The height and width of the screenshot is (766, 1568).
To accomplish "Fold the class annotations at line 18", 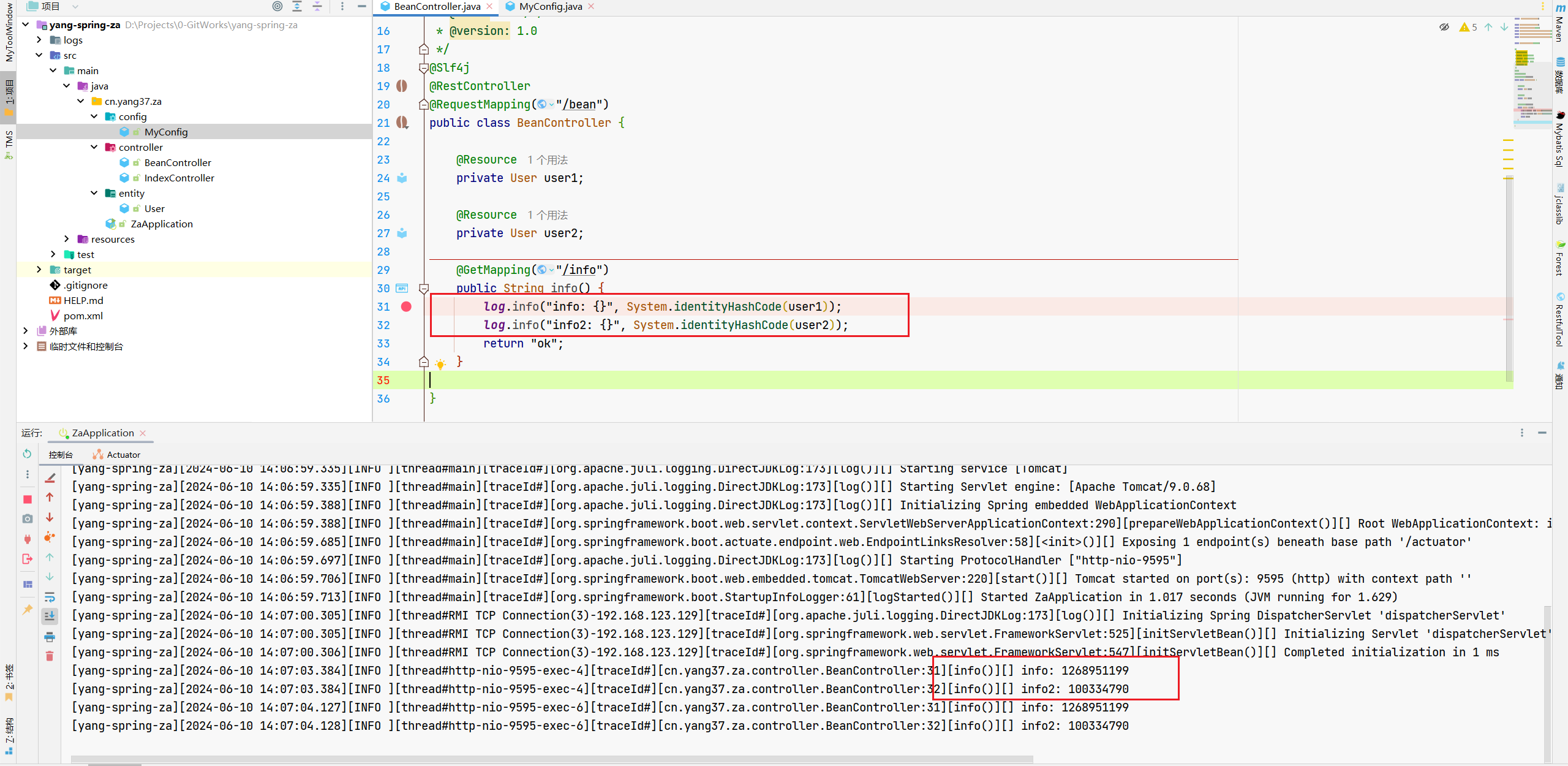I will point(423,67).
